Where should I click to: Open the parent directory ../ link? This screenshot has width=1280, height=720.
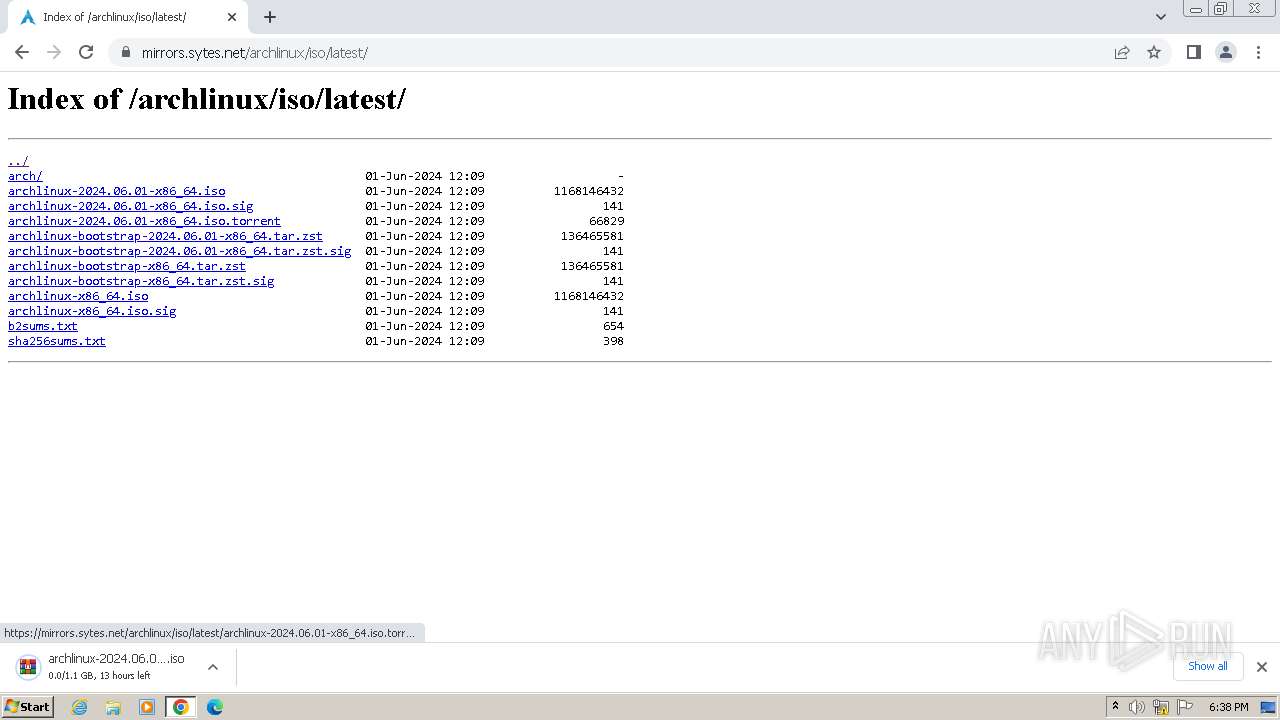18,161
